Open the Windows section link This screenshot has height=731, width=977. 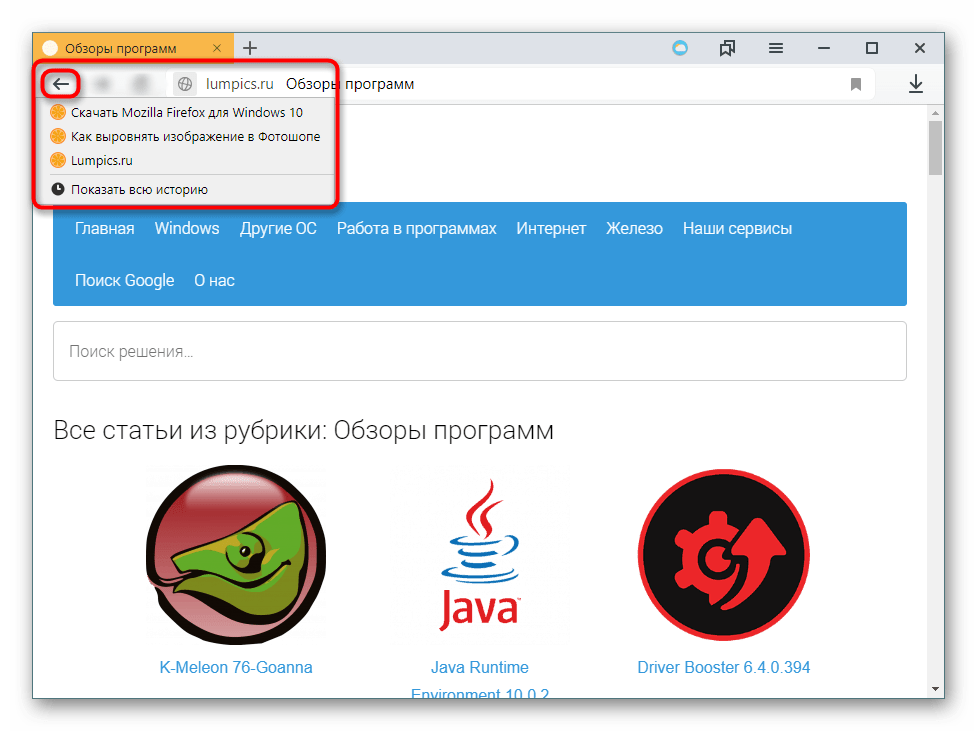click(187, 229)
